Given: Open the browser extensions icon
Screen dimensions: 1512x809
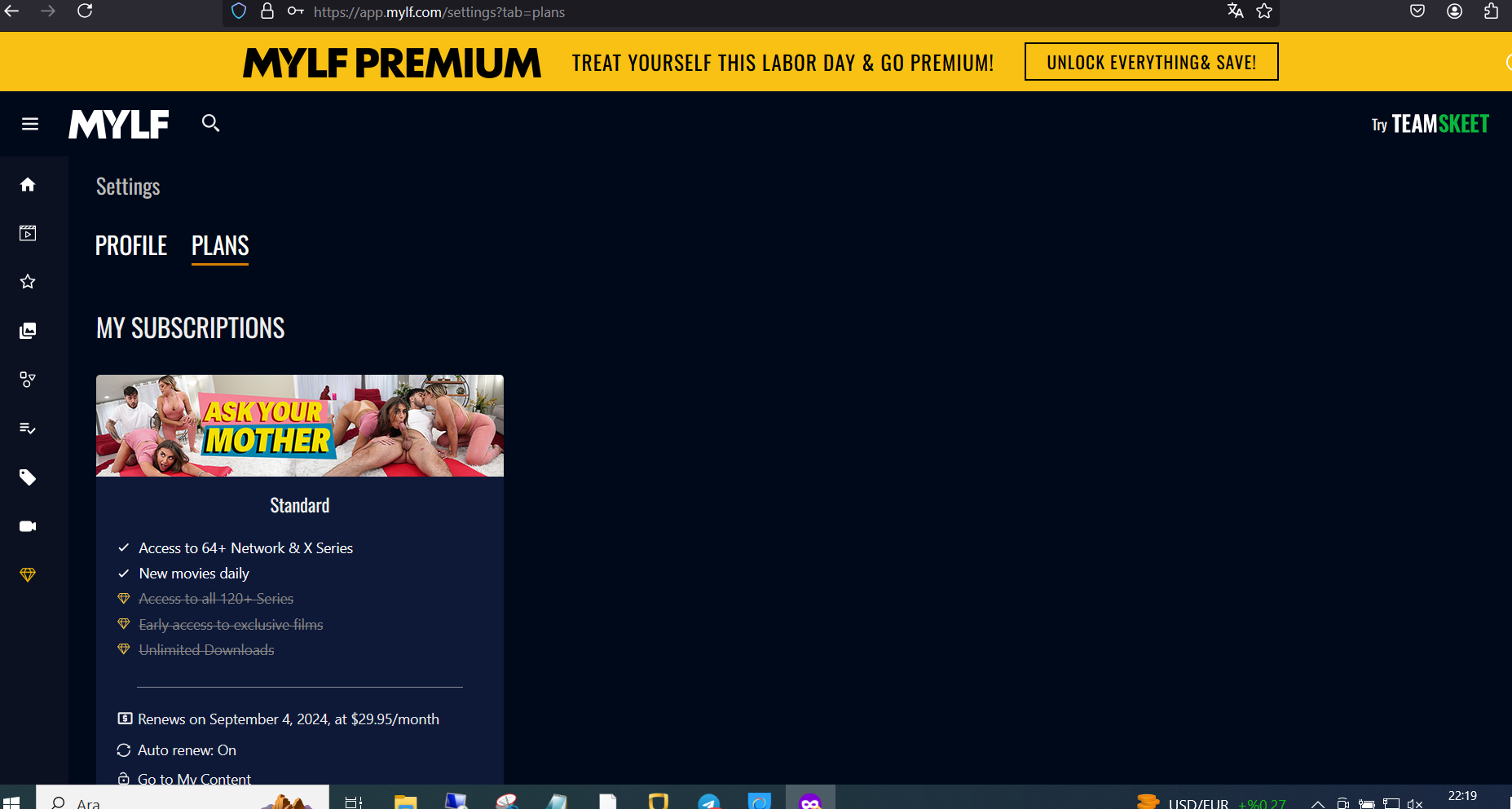Looking at the screenshot, I should point(1491,11).
